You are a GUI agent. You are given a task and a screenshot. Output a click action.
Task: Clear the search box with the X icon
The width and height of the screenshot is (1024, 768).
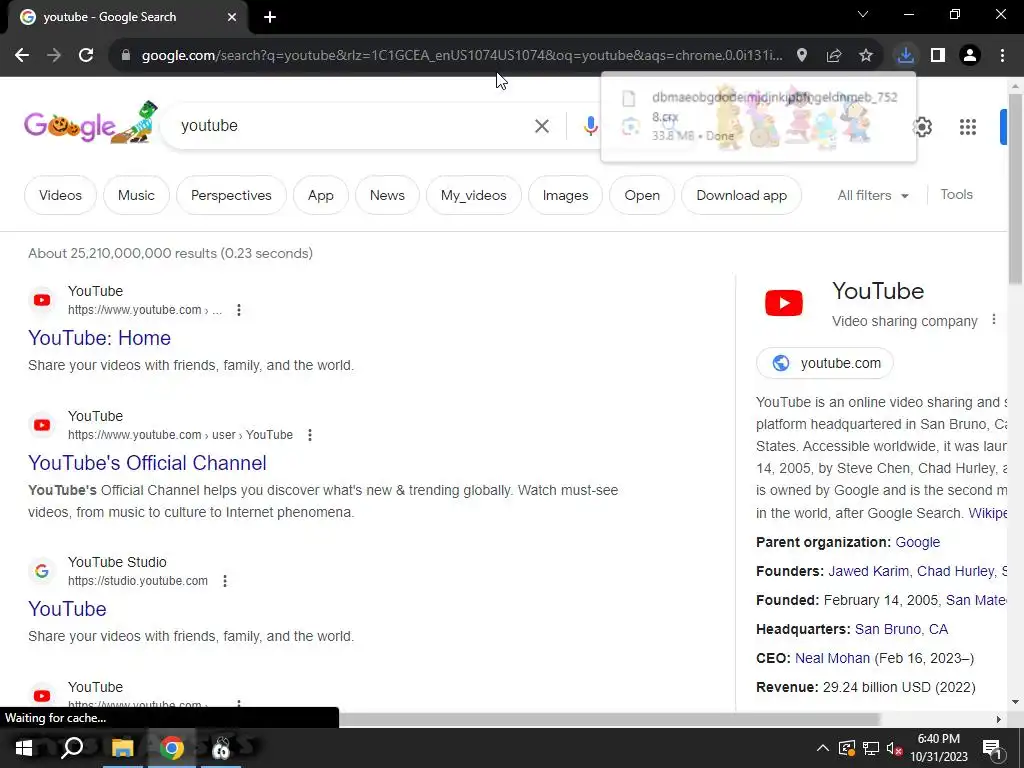click(x=542, y=126)
